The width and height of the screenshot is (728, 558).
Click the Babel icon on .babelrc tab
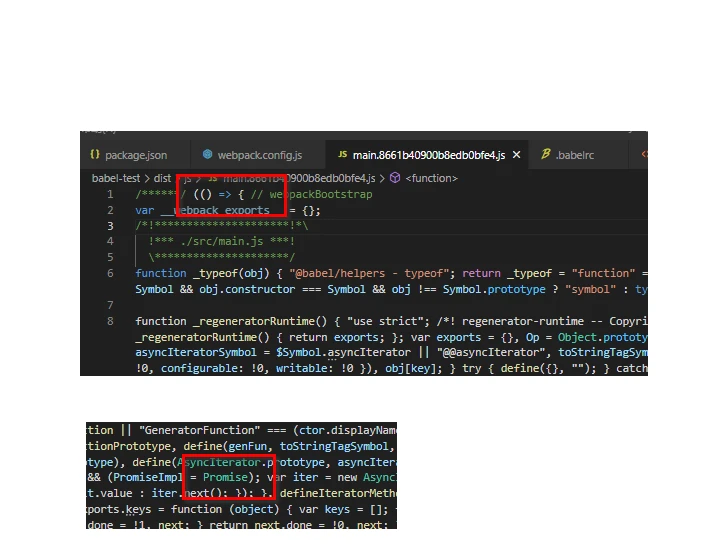[546, 154]
